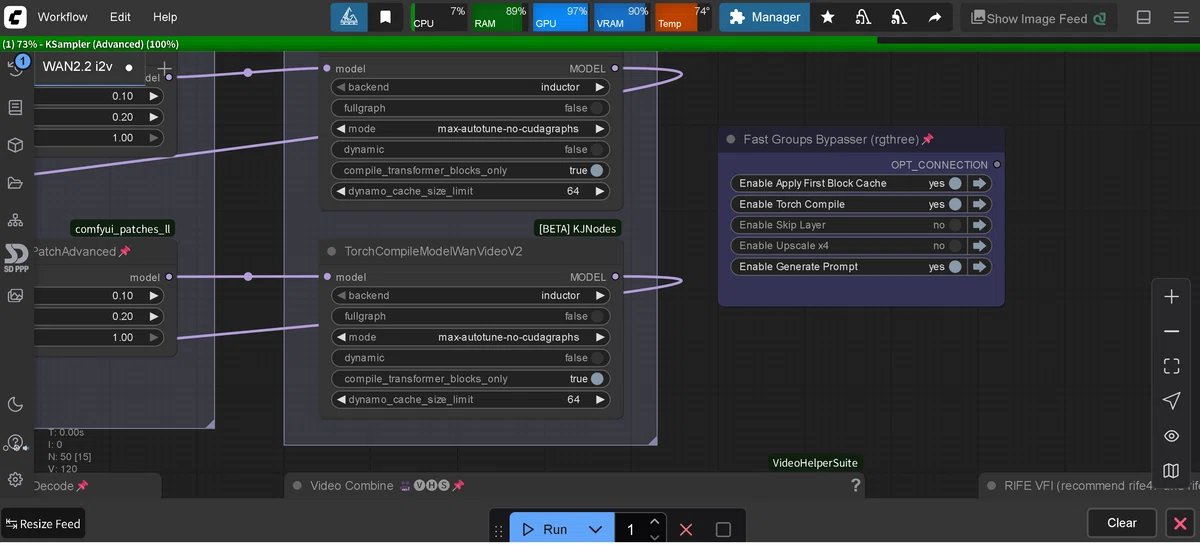Open the SD PPP sidebar panel
1200x545 pixels.
coord(15,258)
